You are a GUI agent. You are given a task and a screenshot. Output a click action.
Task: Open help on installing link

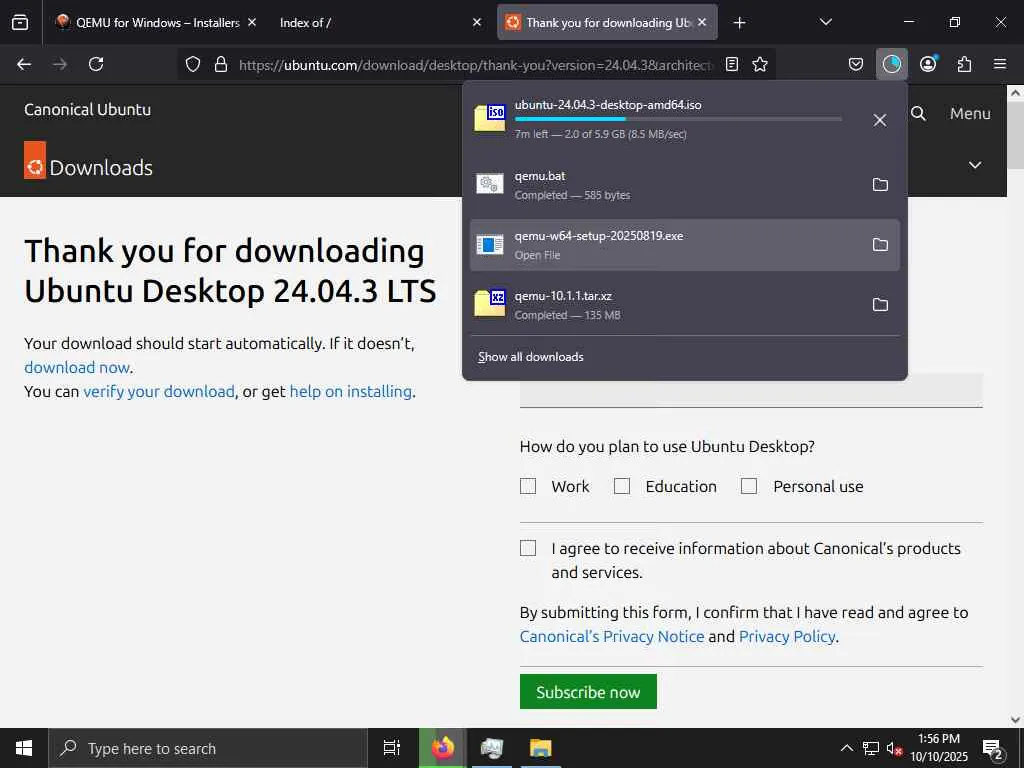(351, 392)
